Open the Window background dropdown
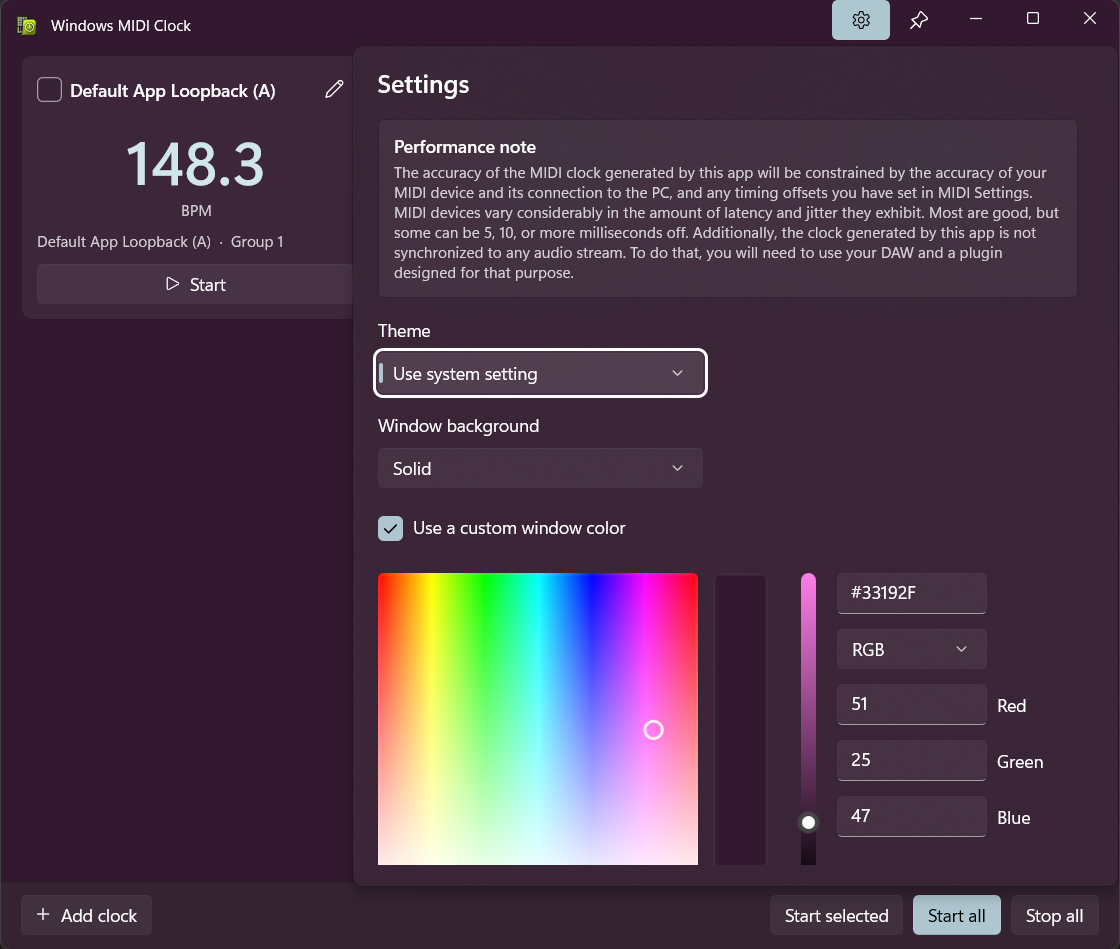 (x=541, y=468)
